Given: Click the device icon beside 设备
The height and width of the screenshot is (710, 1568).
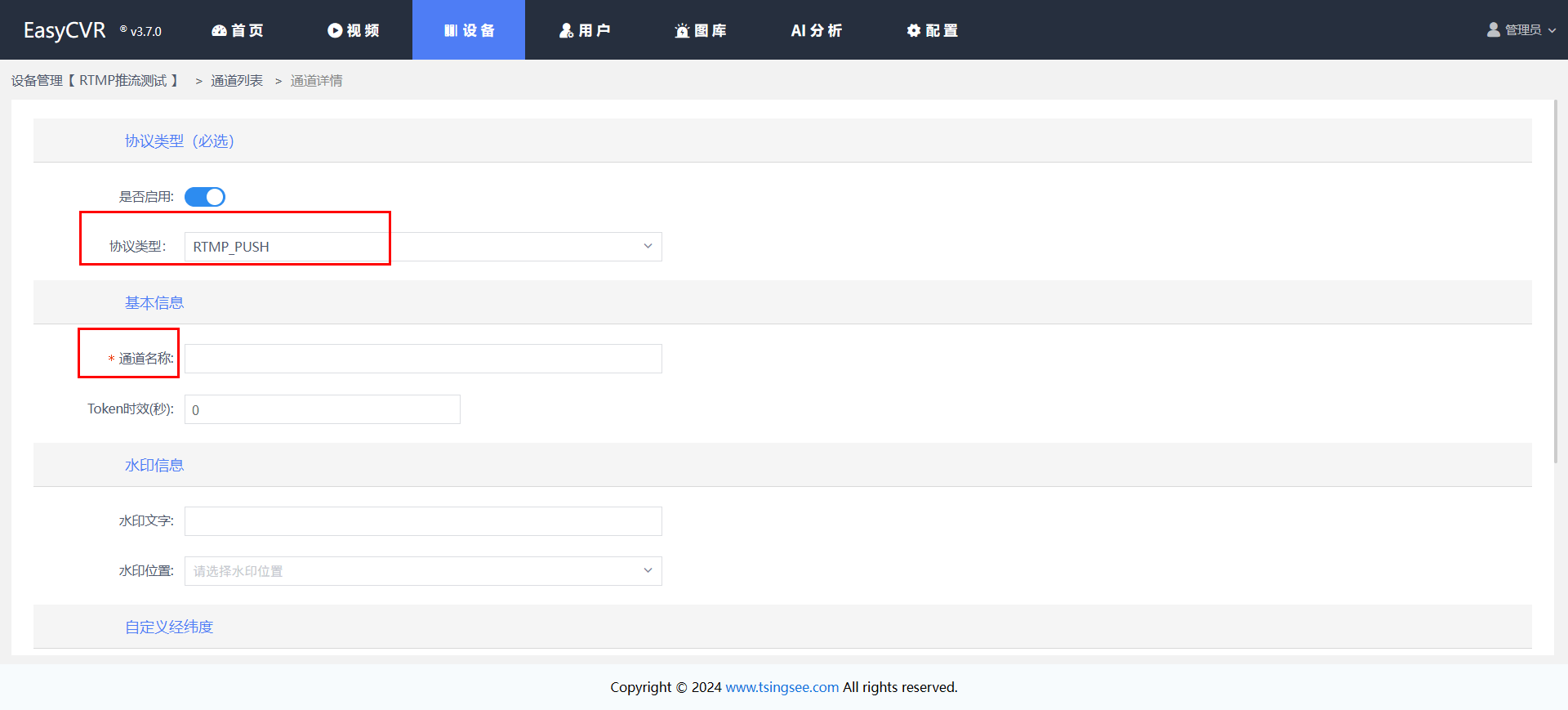Looking at the screenshot, I should 451,30.
